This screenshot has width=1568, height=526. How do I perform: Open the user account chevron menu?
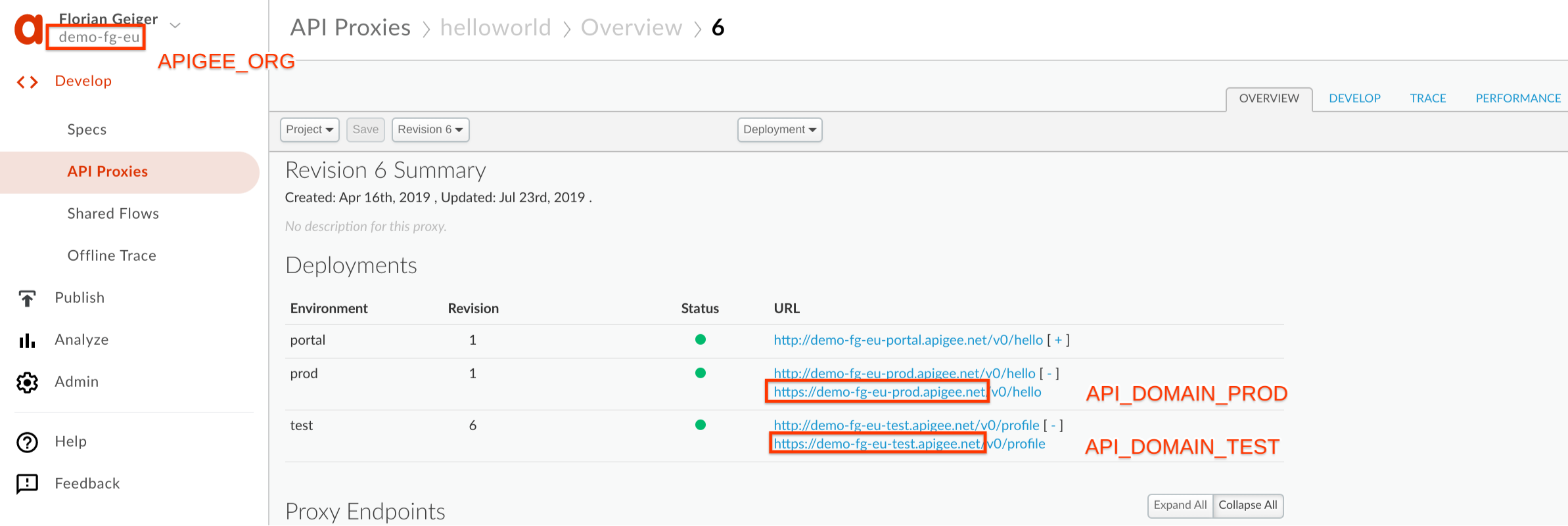[x=175, y=26]
